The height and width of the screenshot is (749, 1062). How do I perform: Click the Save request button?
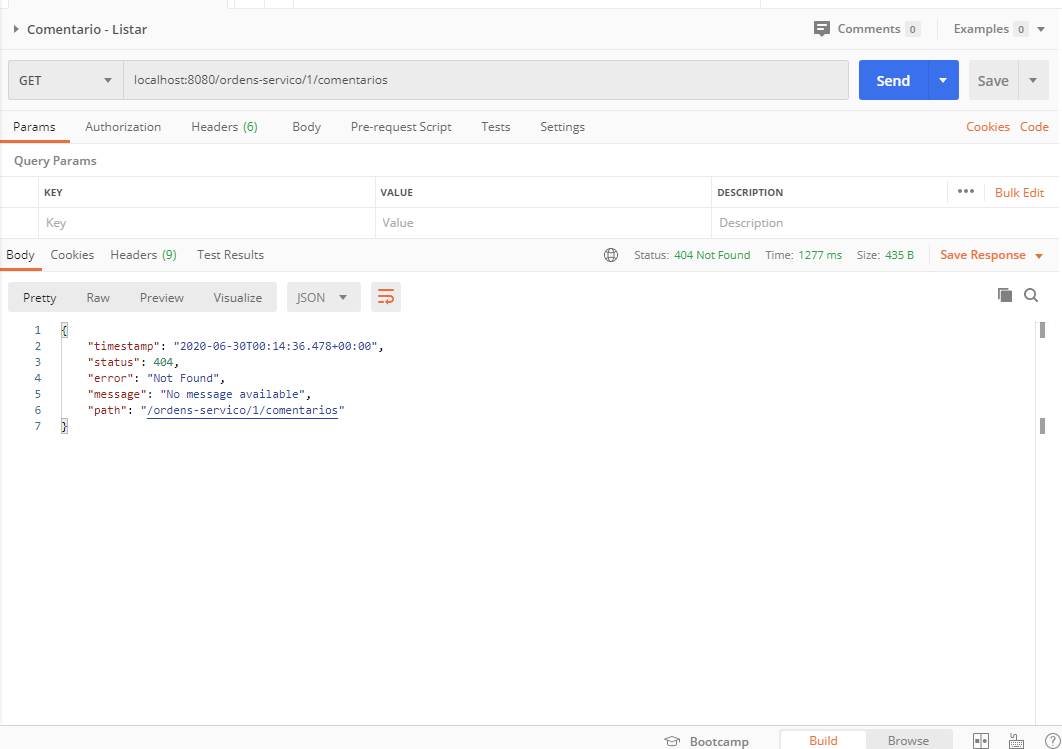pos(994,80)
